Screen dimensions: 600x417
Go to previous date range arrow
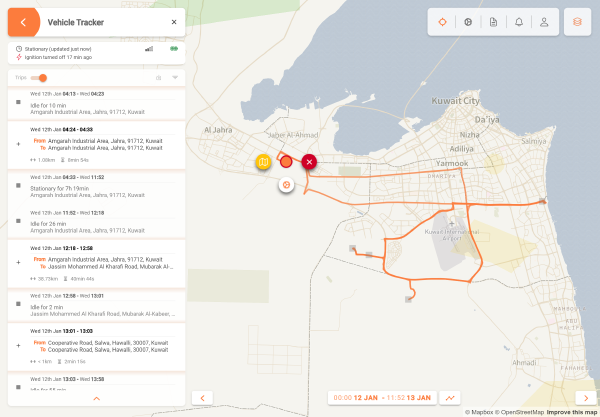click(202, 398)
